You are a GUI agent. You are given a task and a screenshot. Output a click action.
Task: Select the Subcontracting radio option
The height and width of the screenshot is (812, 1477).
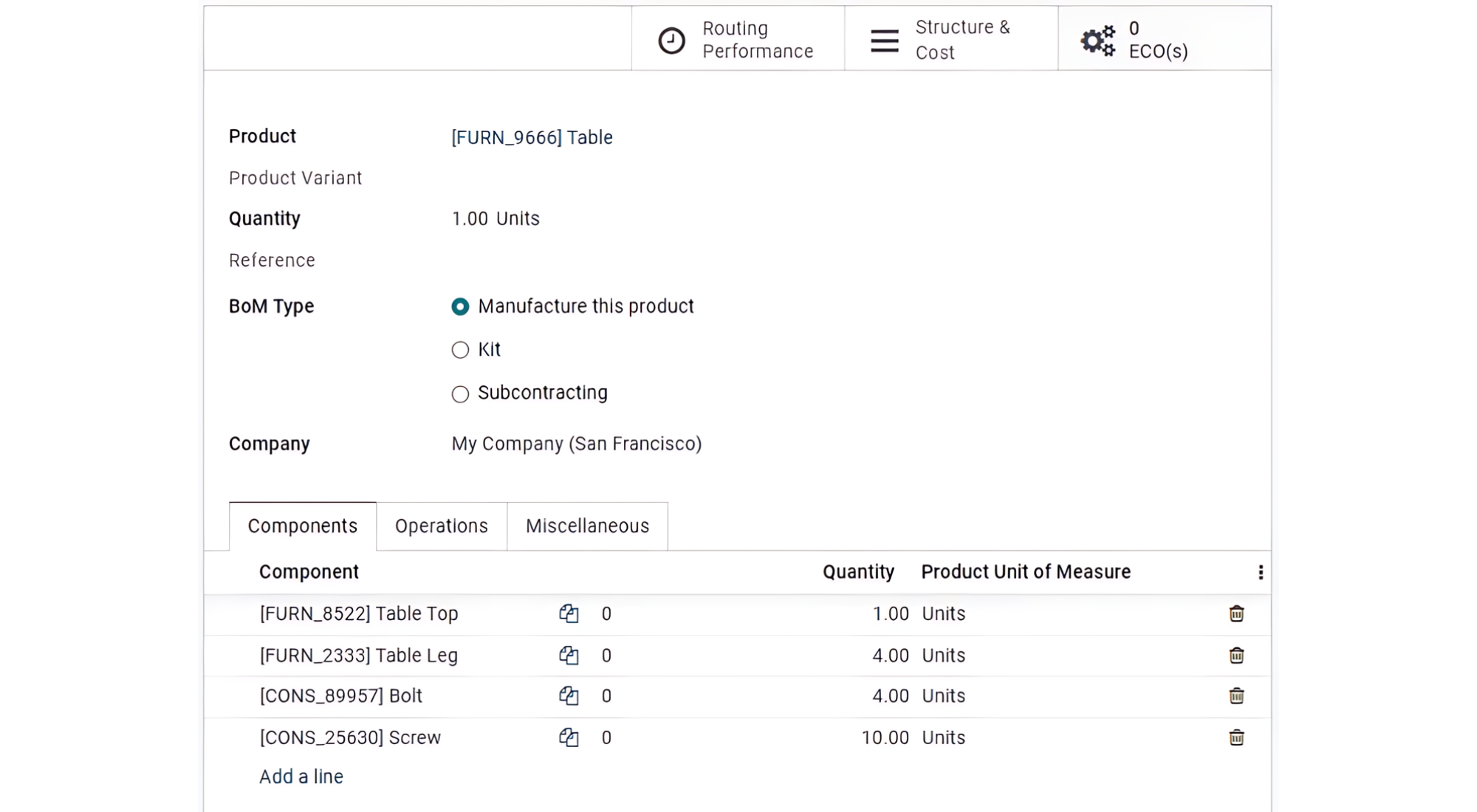tap(460, 393)
